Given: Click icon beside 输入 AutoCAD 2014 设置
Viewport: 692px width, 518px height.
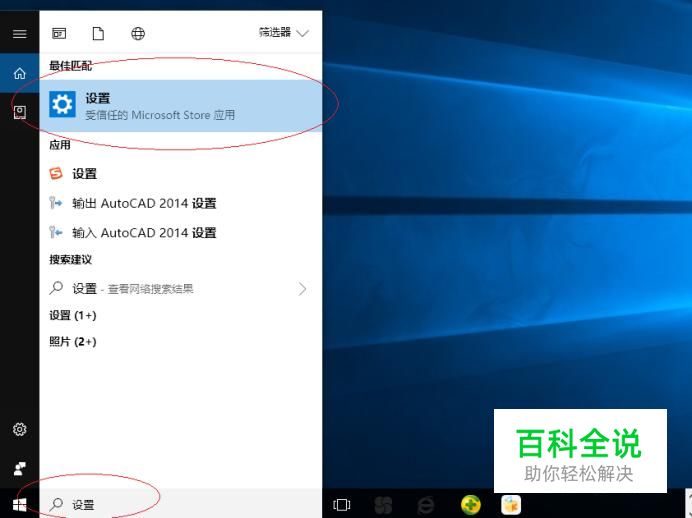Looking at the screenshot, I should [x=56, y=232].
